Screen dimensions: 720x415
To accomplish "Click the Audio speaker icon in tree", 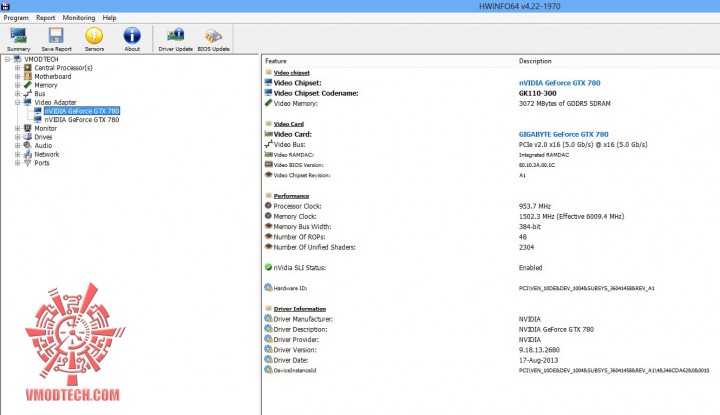I will click(x=28, y=146).
